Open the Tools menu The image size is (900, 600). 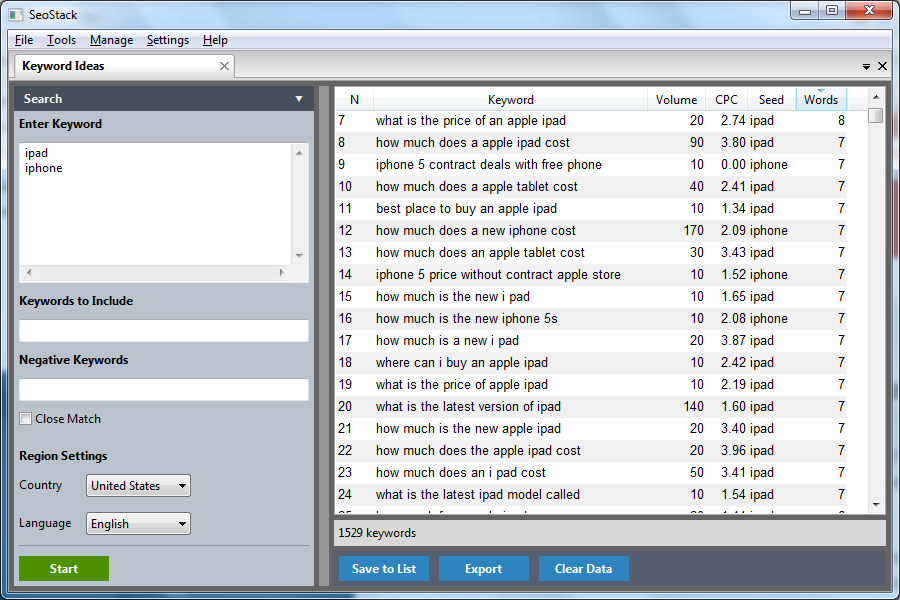(x=61, y=40)
